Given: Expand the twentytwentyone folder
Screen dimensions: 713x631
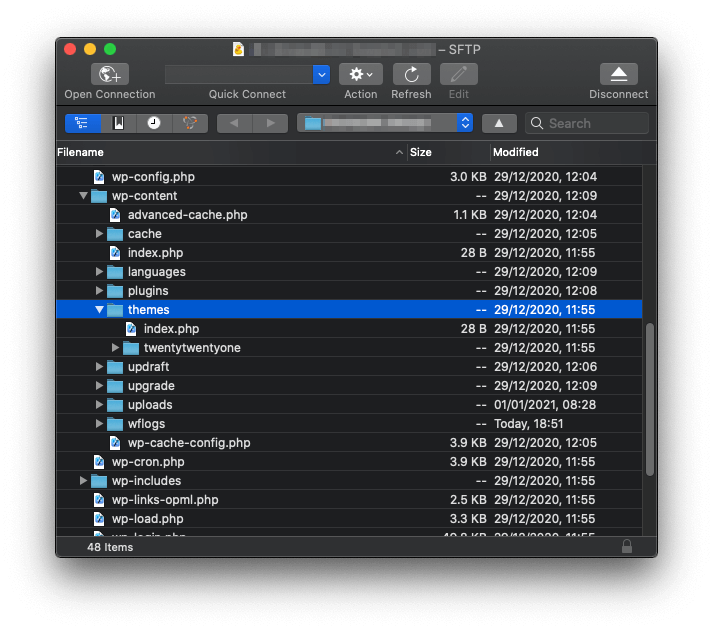Looking at the screenshot, I should (x=115, y=348).
